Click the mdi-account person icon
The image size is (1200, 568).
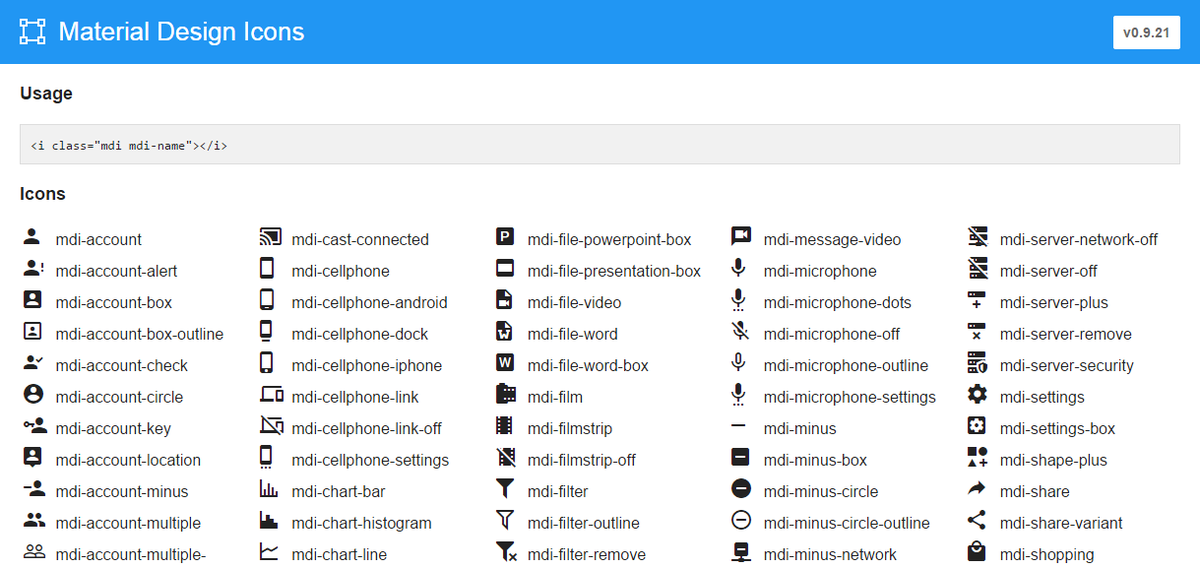click(32, 237)
